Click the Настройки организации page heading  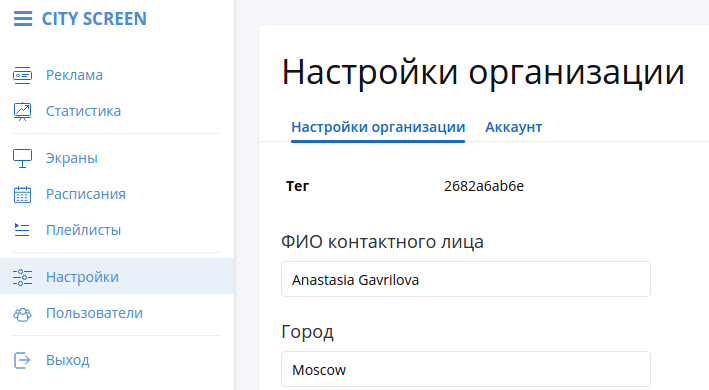[x=483, y=72]
